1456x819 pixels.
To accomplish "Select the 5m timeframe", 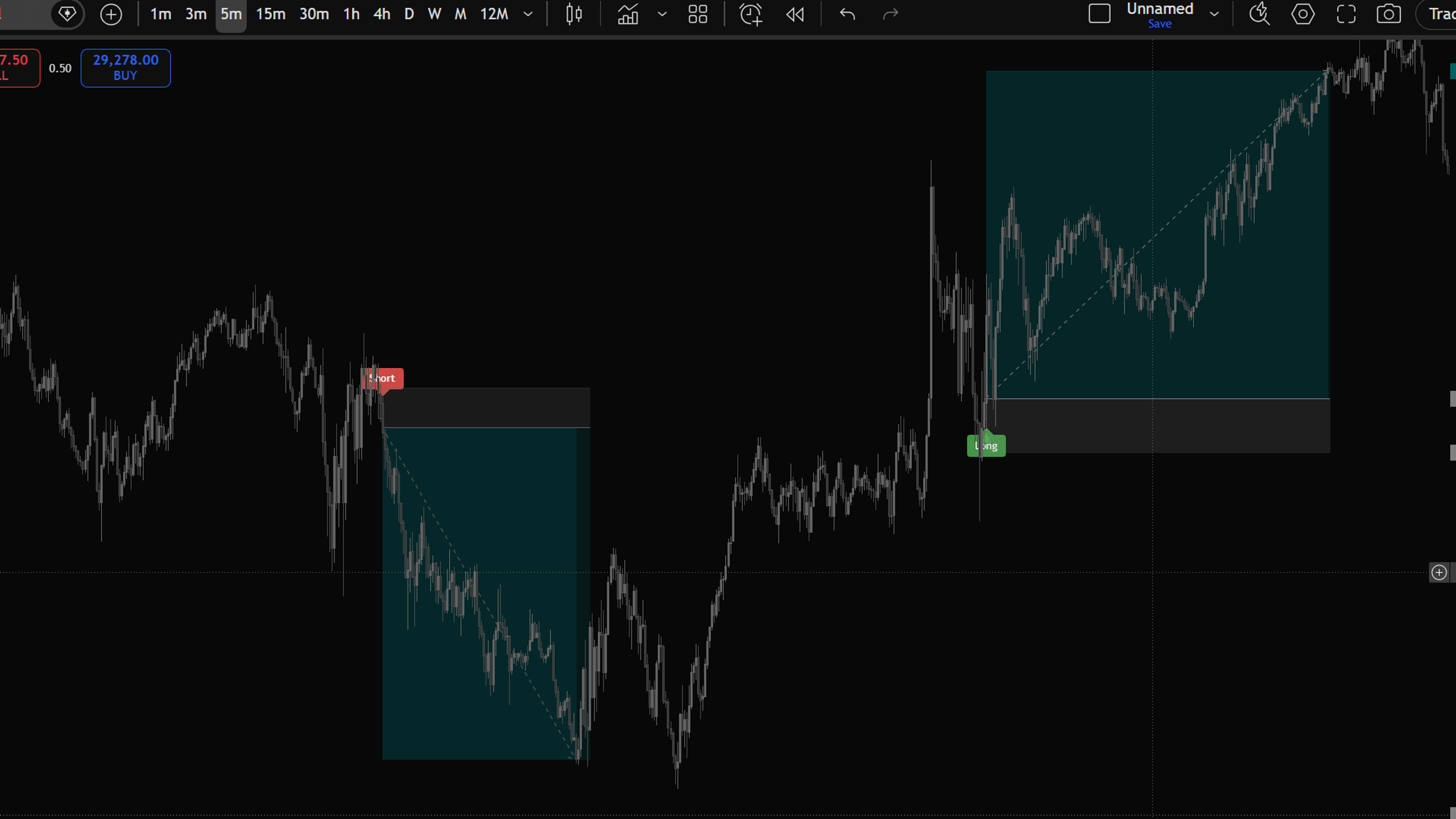I will point(231,14).
